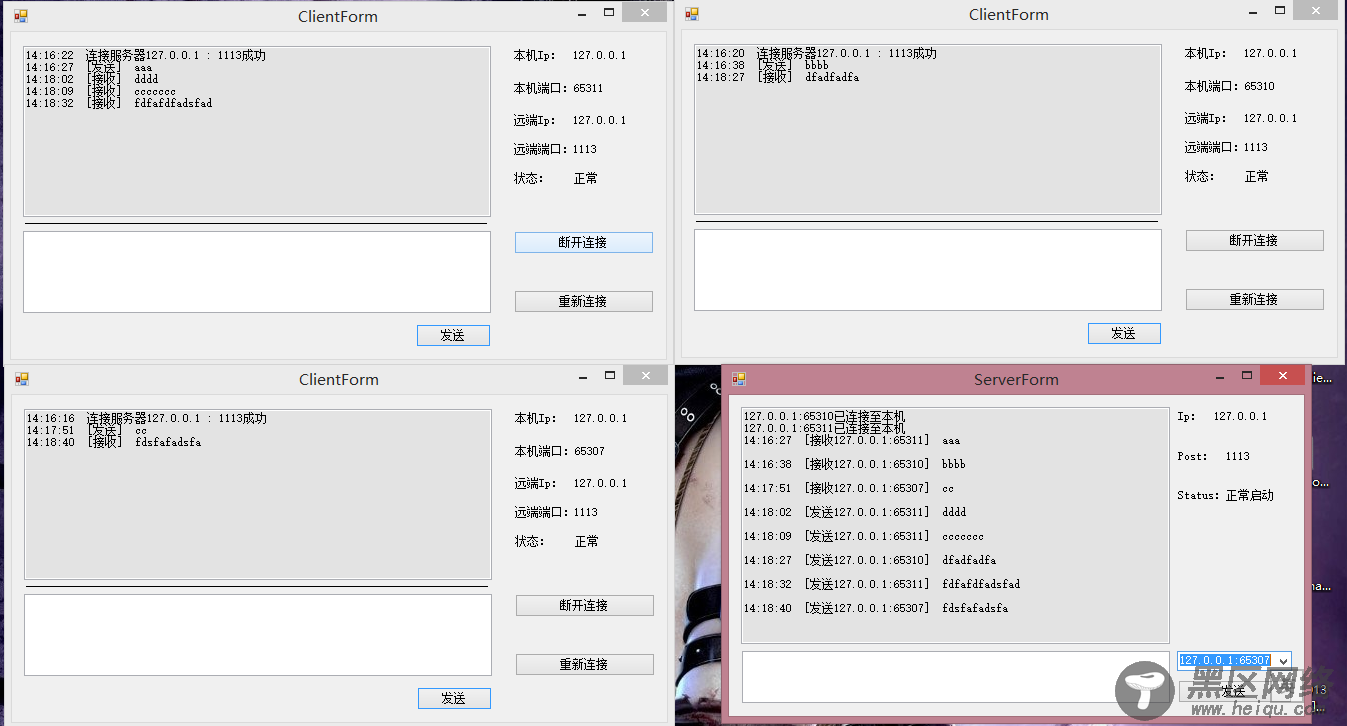Click the '本机端口: 65307' label

[559, 451]
